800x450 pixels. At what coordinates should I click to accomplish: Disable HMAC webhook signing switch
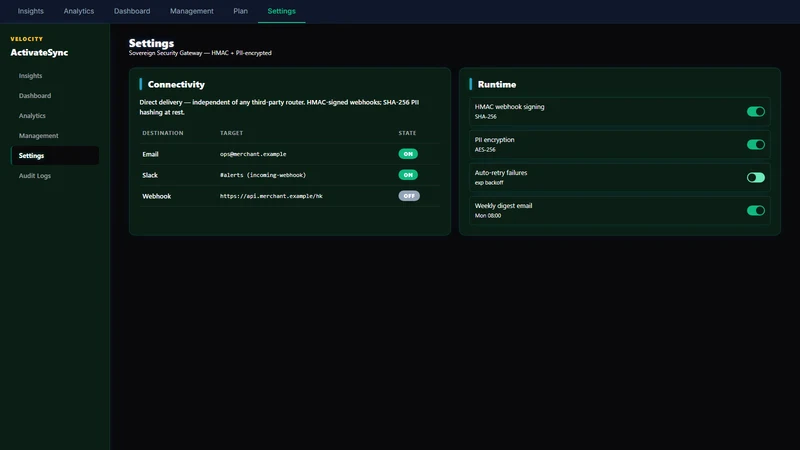pyautogui.click(x=756, y=112)
